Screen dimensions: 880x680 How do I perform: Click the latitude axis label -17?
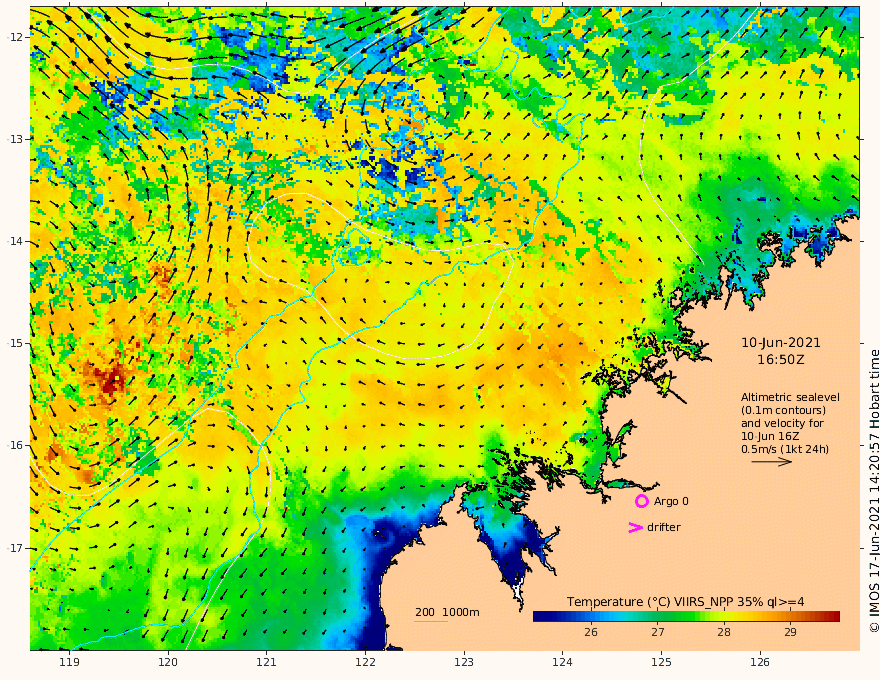(14, 548)
